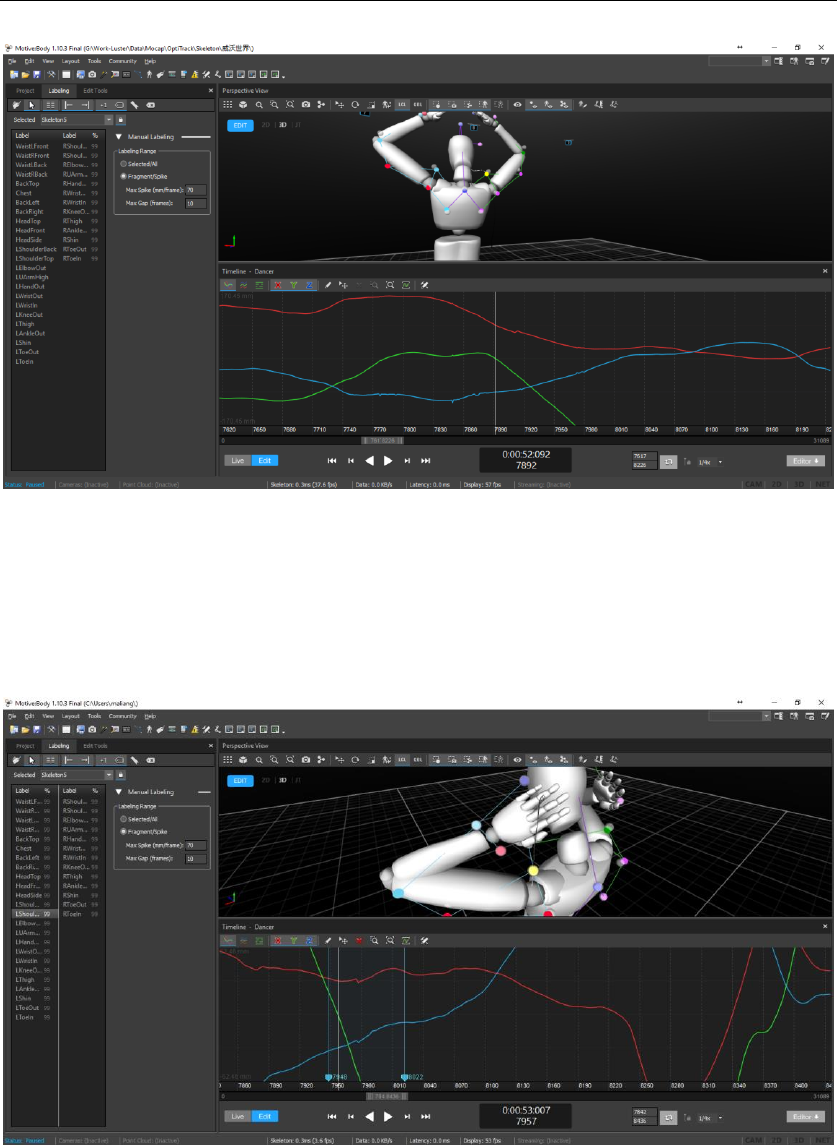Open the Tools menu in bottom window
This screenshot has width=837, height=1145.
(94, 716)
